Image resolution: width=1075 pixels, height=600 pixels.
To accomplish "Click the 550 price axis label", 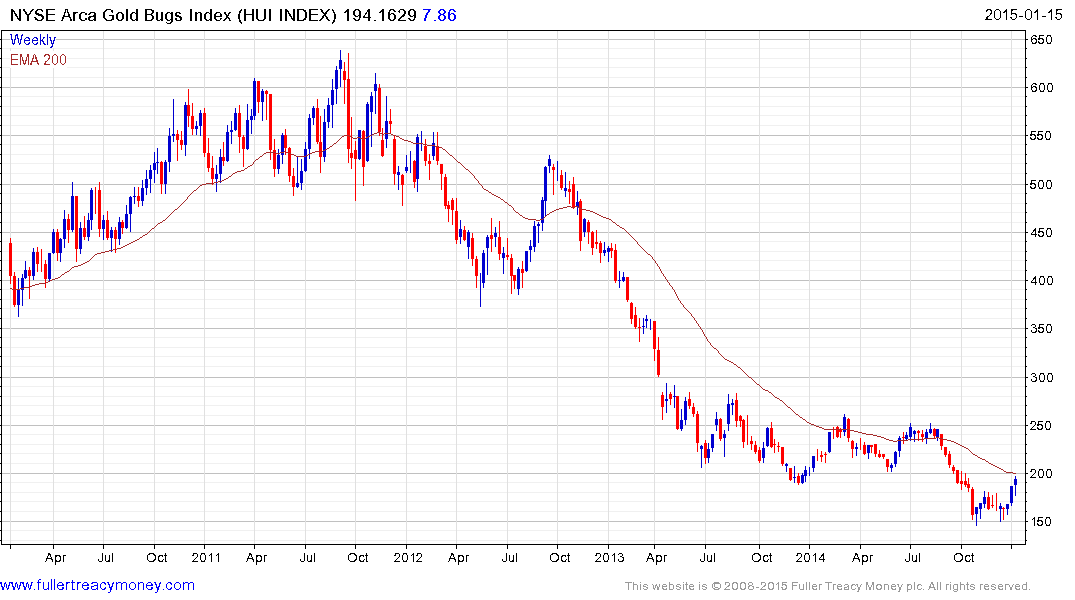I will point(1041,136).
